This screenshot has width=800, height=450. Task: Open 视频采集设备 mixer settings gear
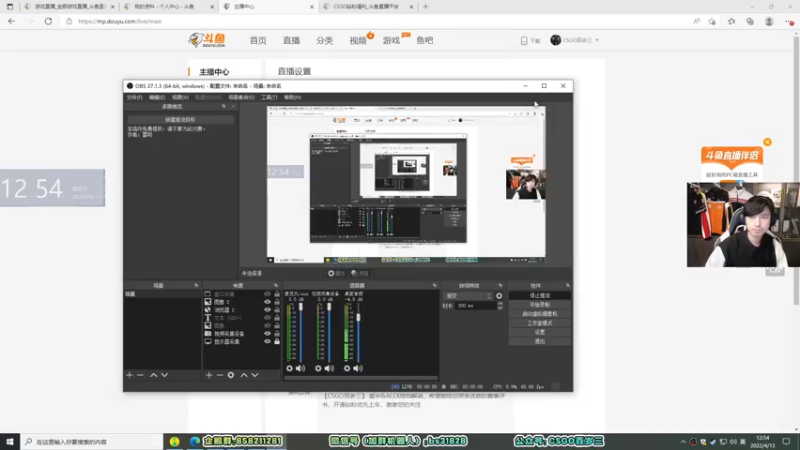point(318,368)
